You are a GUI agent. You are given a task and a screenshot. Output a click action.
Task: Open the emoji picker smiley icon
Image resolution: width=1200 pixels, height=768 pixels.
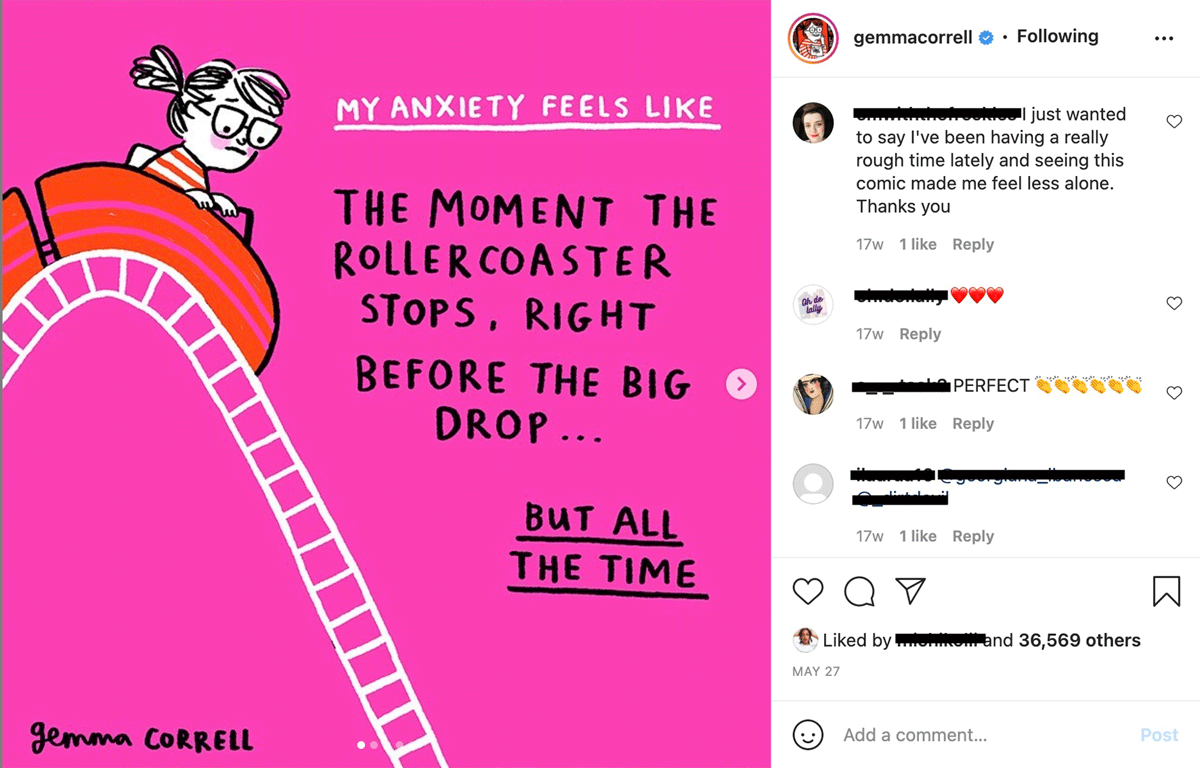coord(808,735)
